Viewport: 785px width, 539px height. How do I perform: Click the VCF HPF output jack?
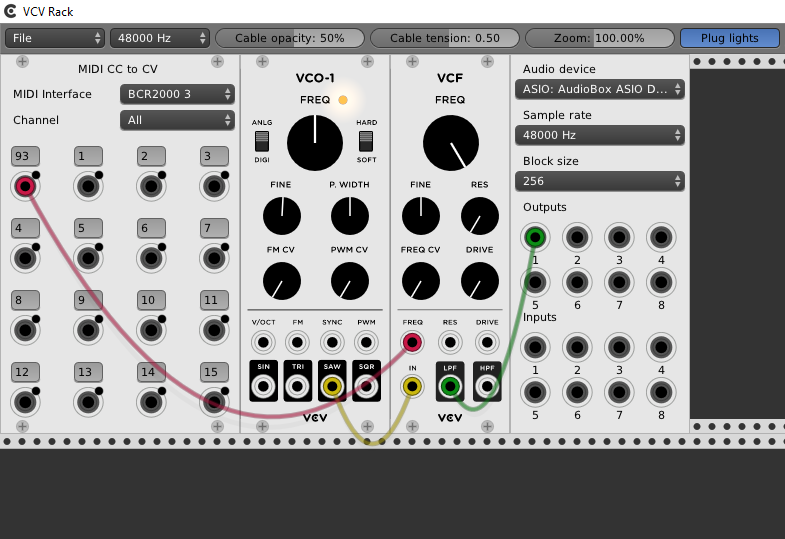click(487, 387)
